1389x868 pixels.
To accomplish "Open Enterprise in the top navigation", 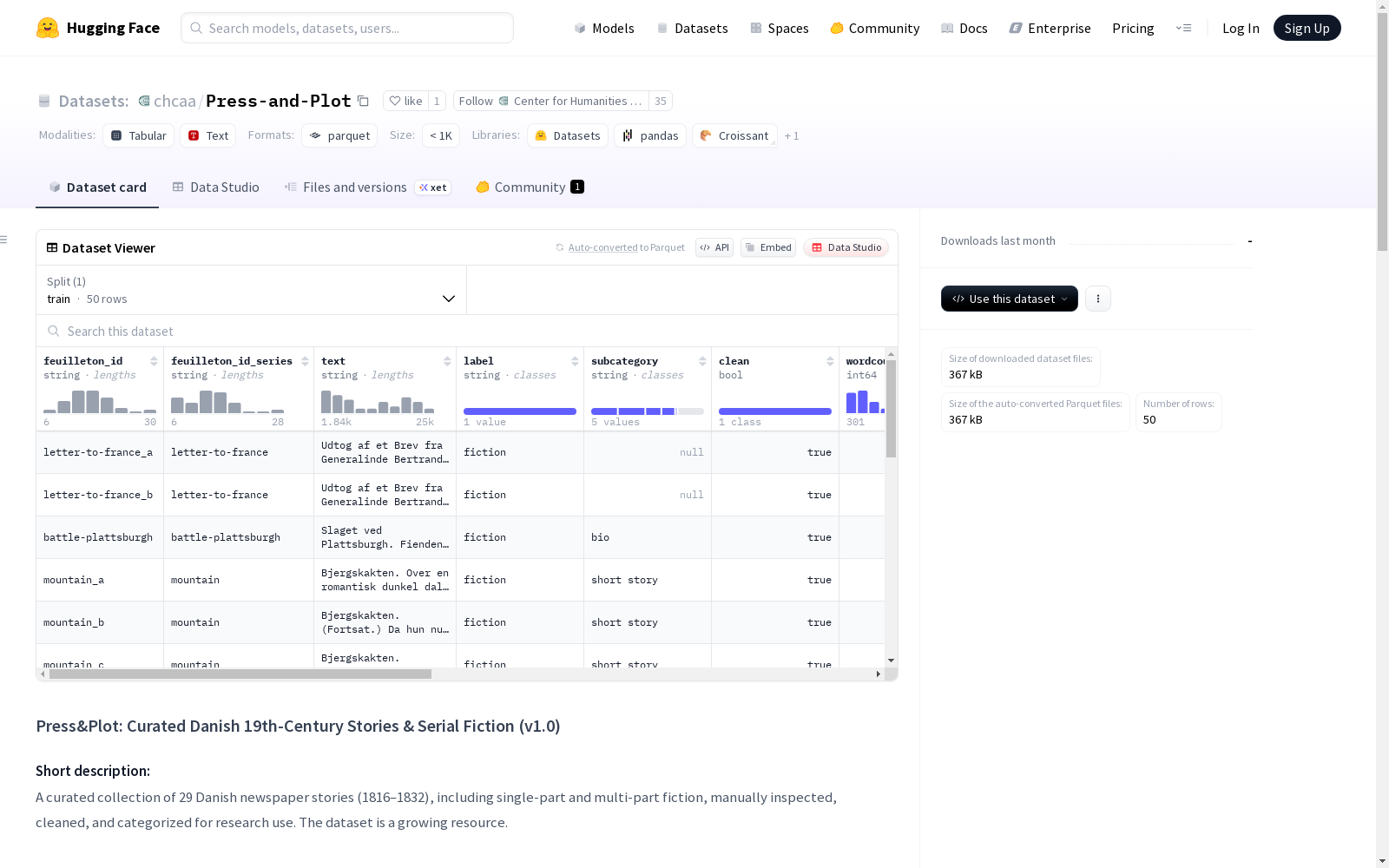I will click(1050, 28).
